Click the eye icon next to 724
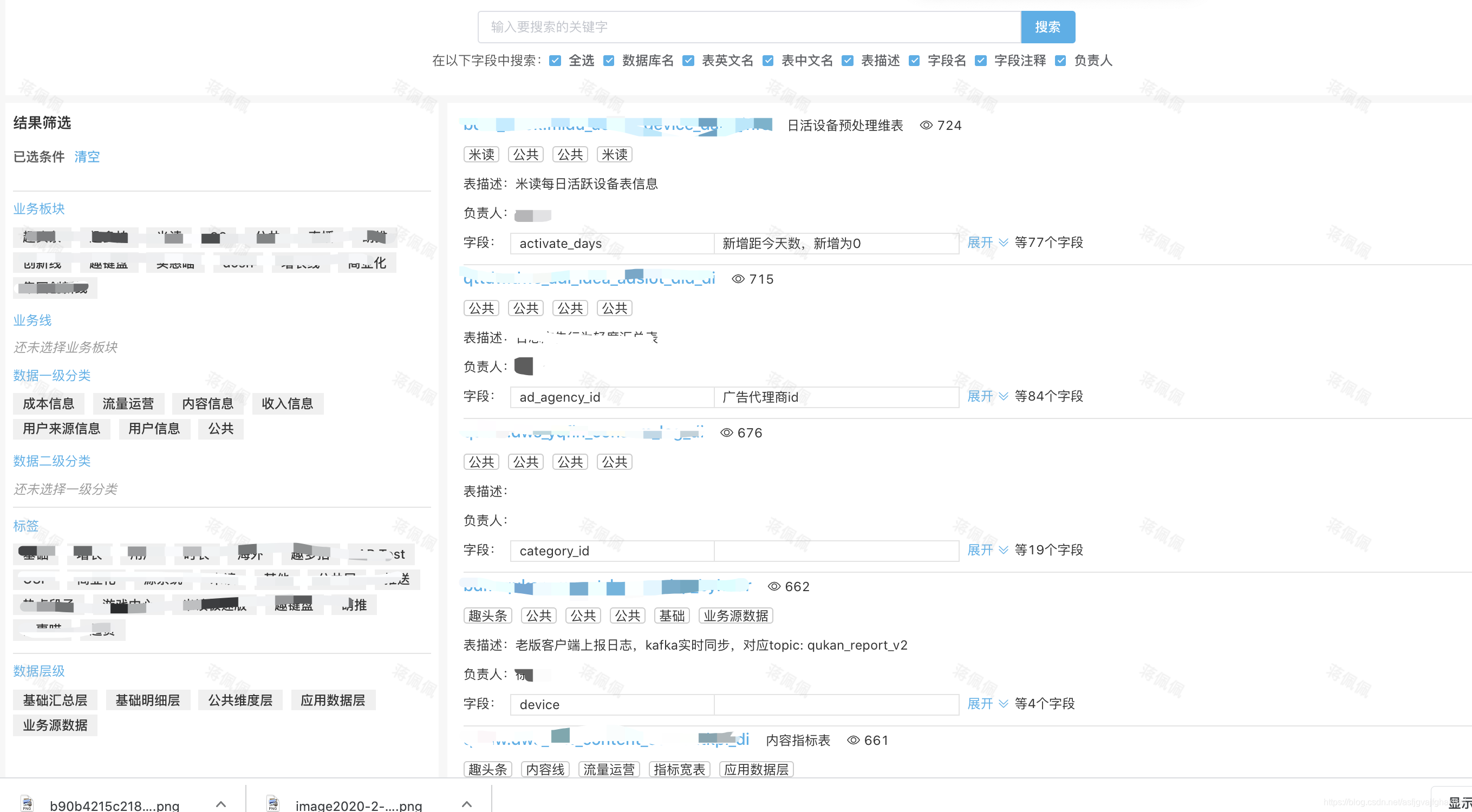The width and height of the screenshot is (1472, 812). point(926,125)
